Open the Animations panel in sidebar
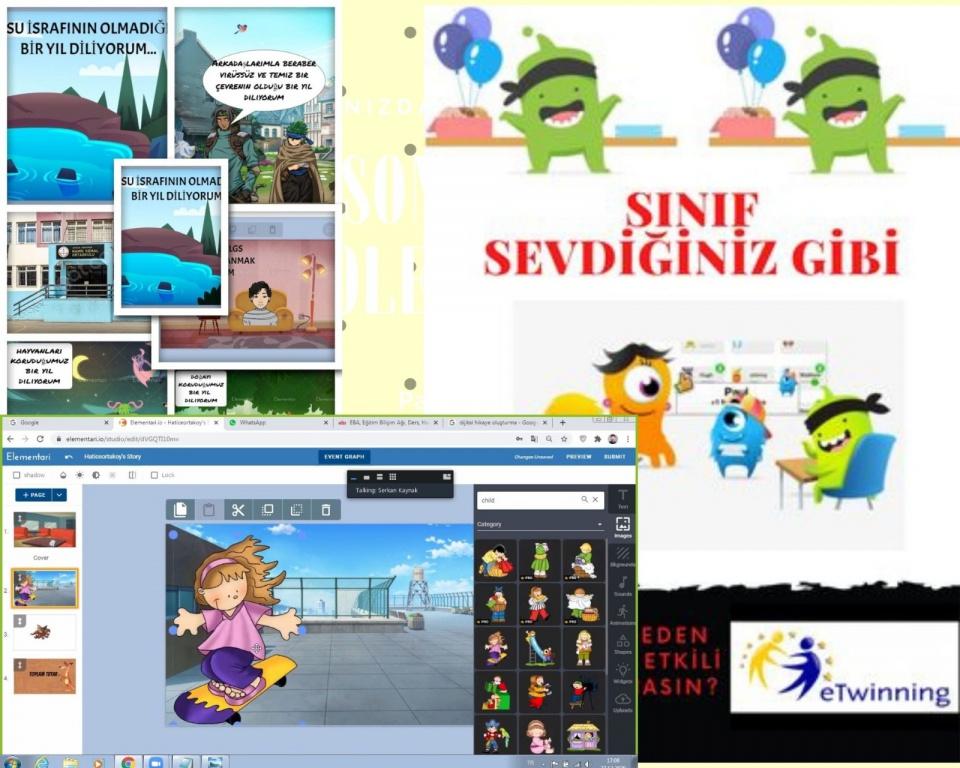Image resolution: width=960 pixels, height=768 pixels. 622,615
